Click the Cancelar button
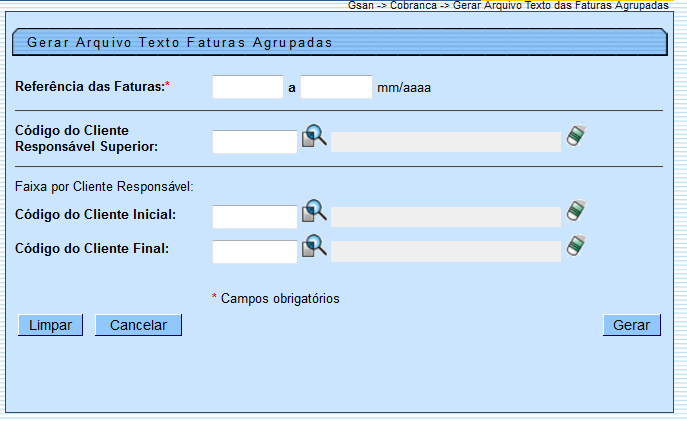The image size is (687, 421). point(138,325)
